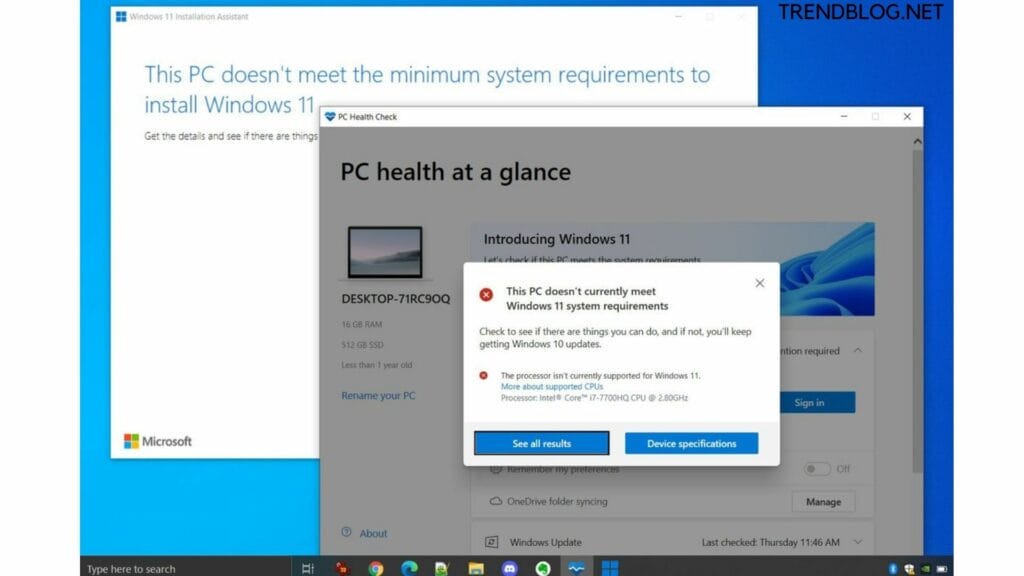The width and height of the screenshot is (1024, 576).
Task: Click the PC Health Check vertical scrollbar
Action: pos(917,310)
